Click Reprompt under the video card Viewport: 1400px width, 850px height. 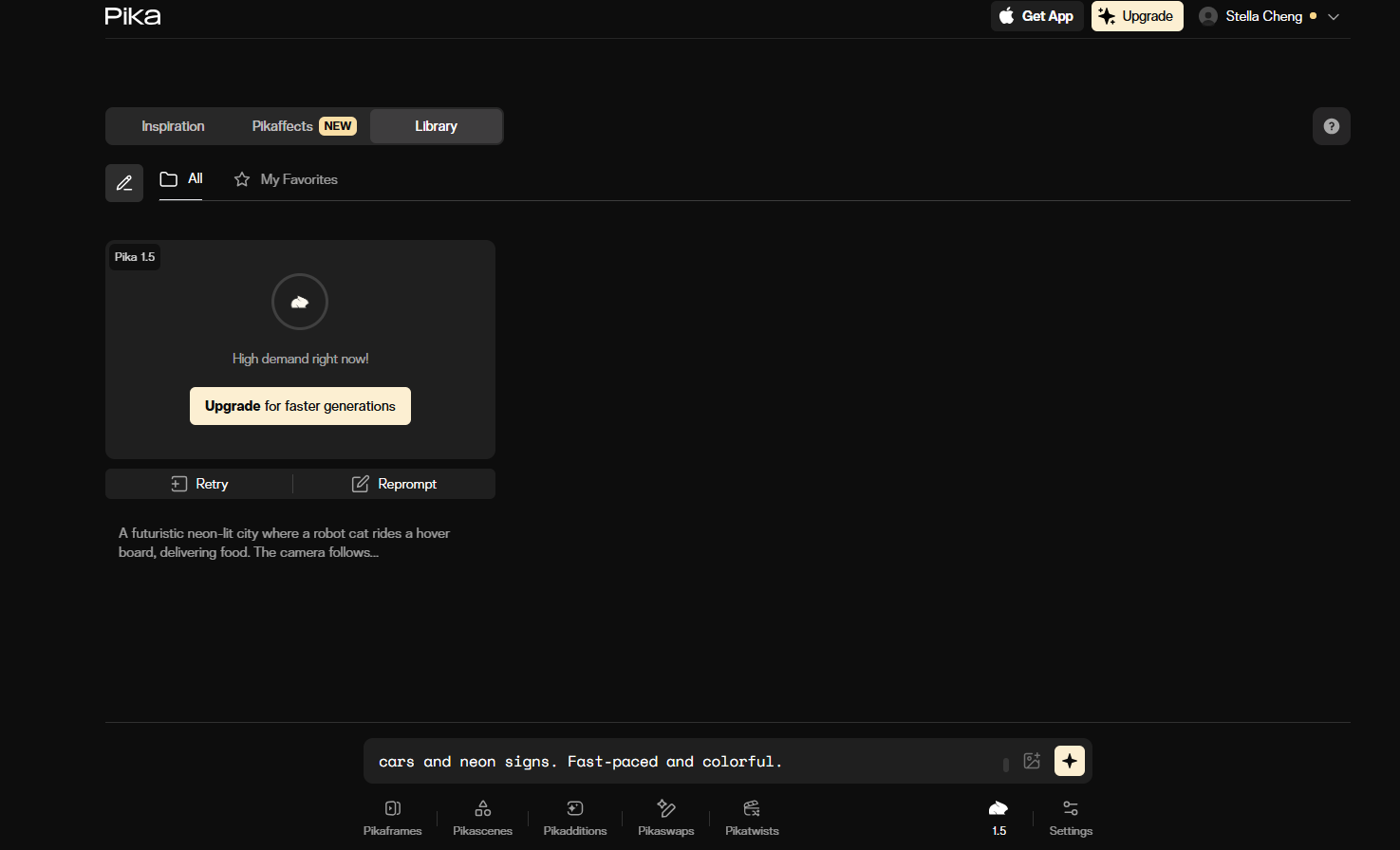[x=394, y=484]
